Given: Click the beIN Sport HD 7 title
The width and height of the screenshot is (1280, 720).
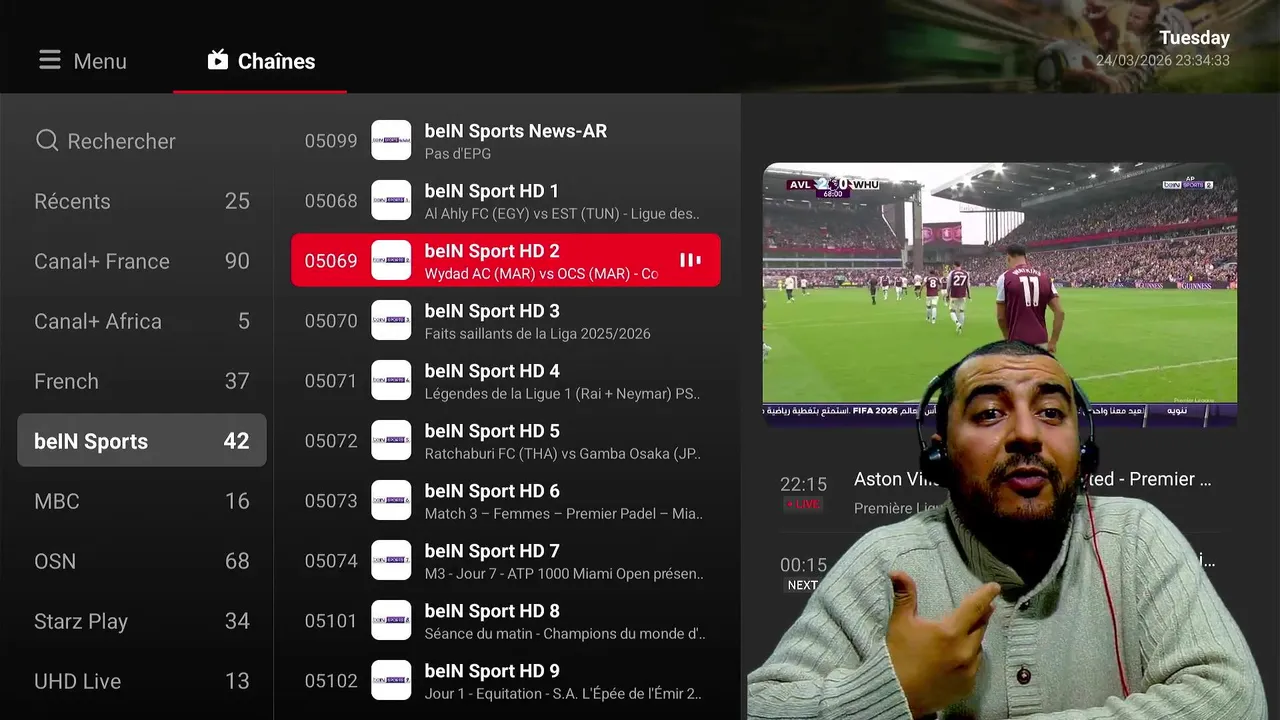Looking at the screenshot, I should tap(492, 551).
